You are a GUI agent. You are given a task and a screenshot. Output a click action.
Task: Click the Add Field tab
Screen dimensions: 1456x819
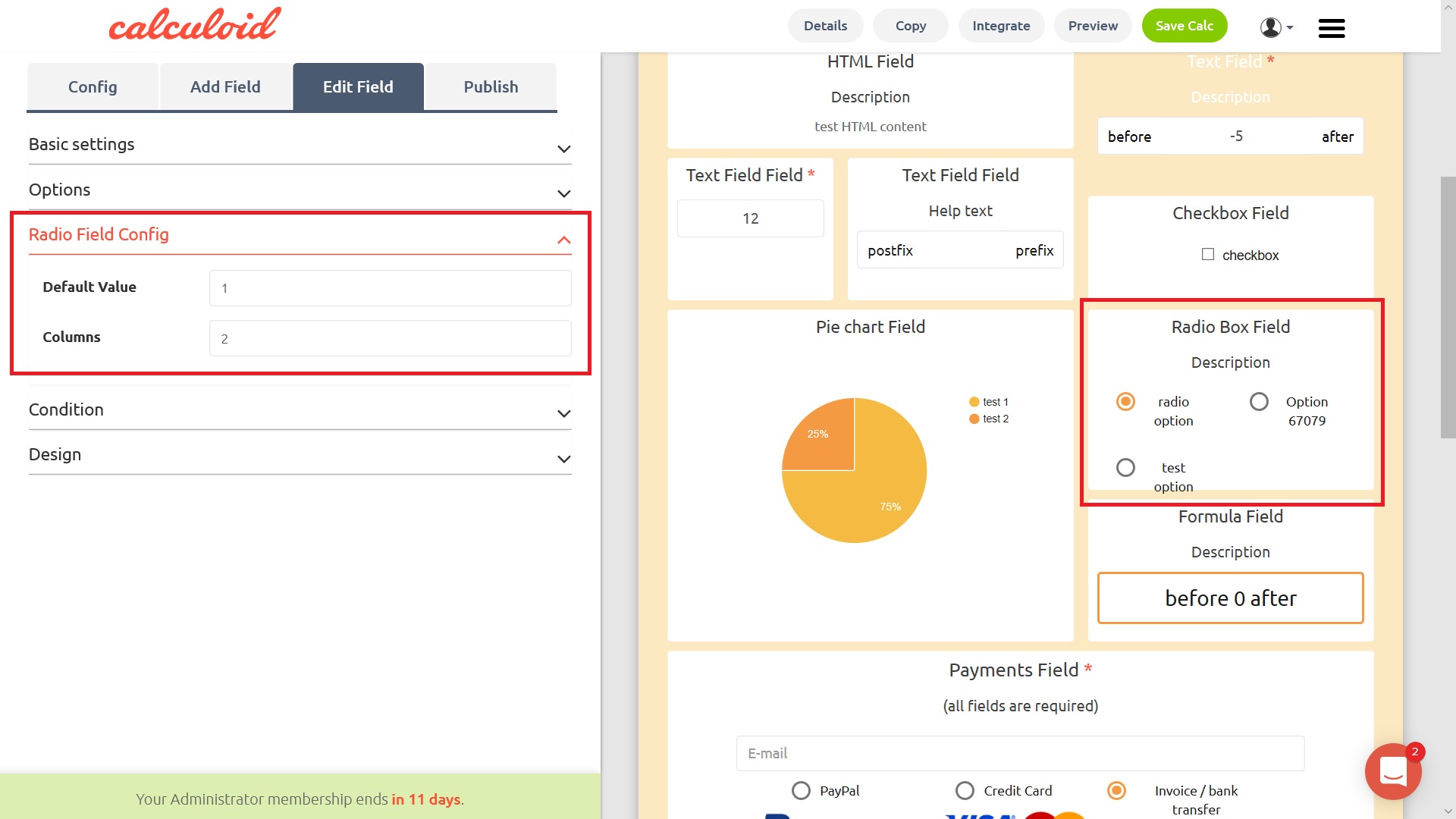(x=225, y=86)
